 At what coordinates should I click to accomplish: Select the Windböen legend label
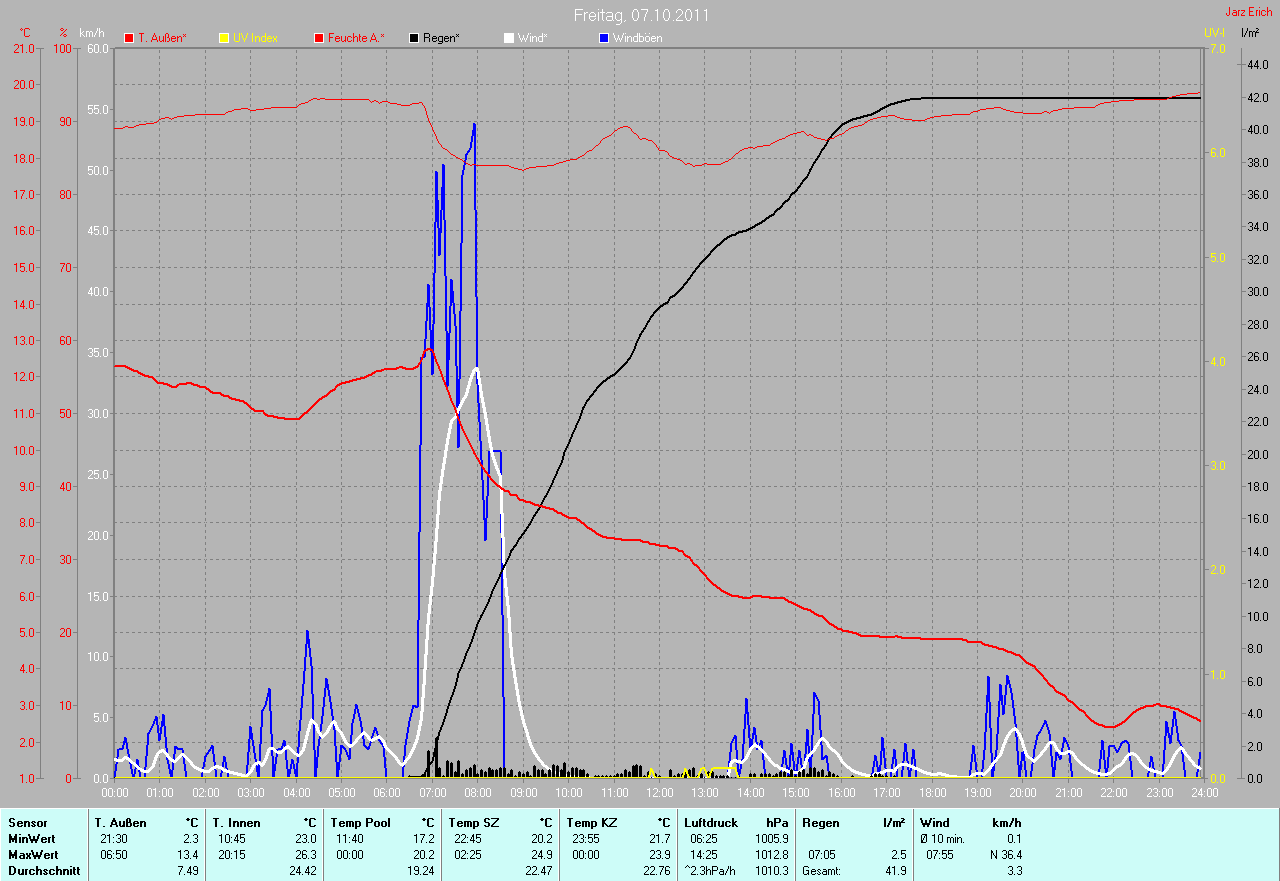point(637,38)
